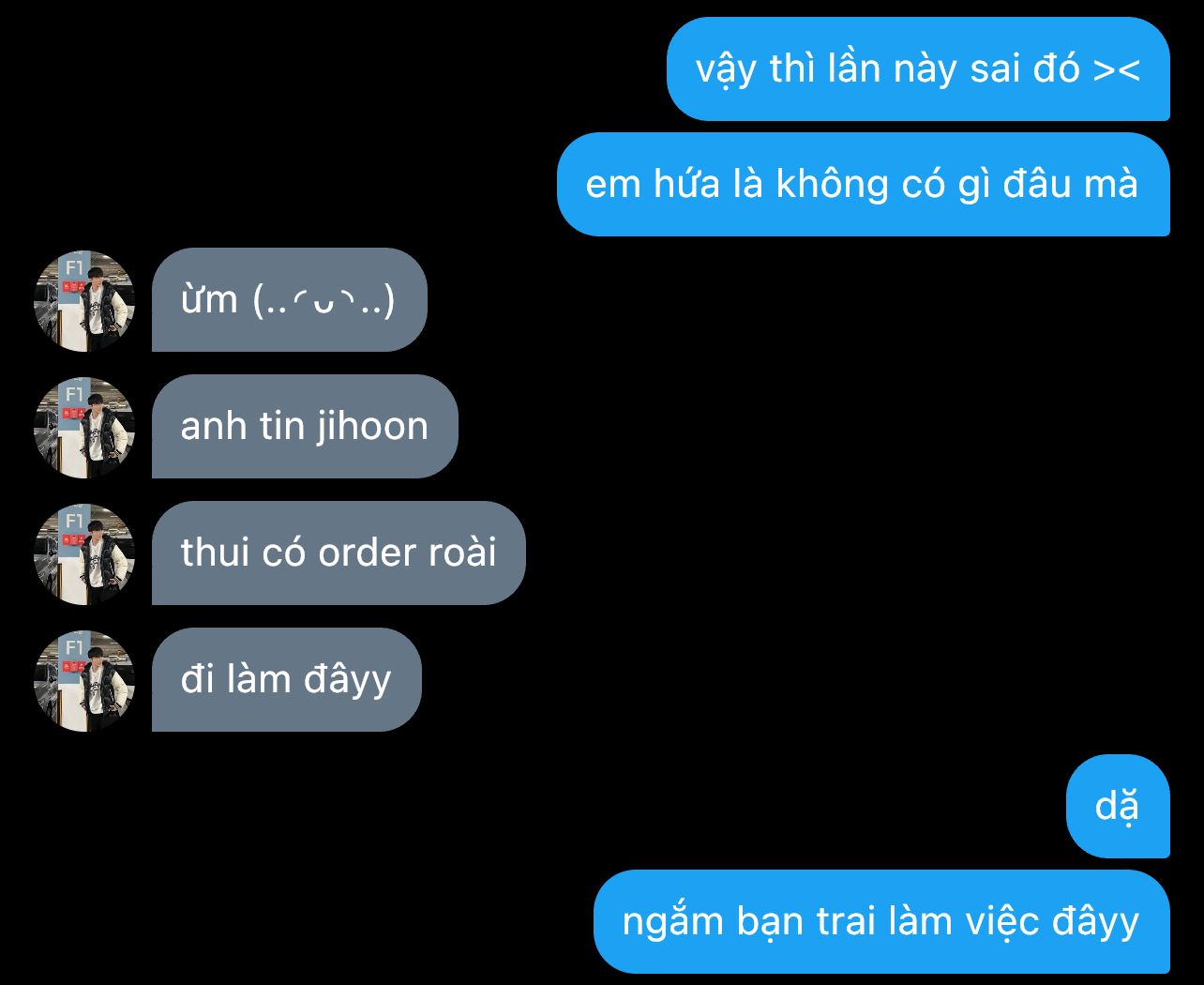Select the "thui có order roài" message
Screen dimensions: 1204x985
click(x=339, y=553)
